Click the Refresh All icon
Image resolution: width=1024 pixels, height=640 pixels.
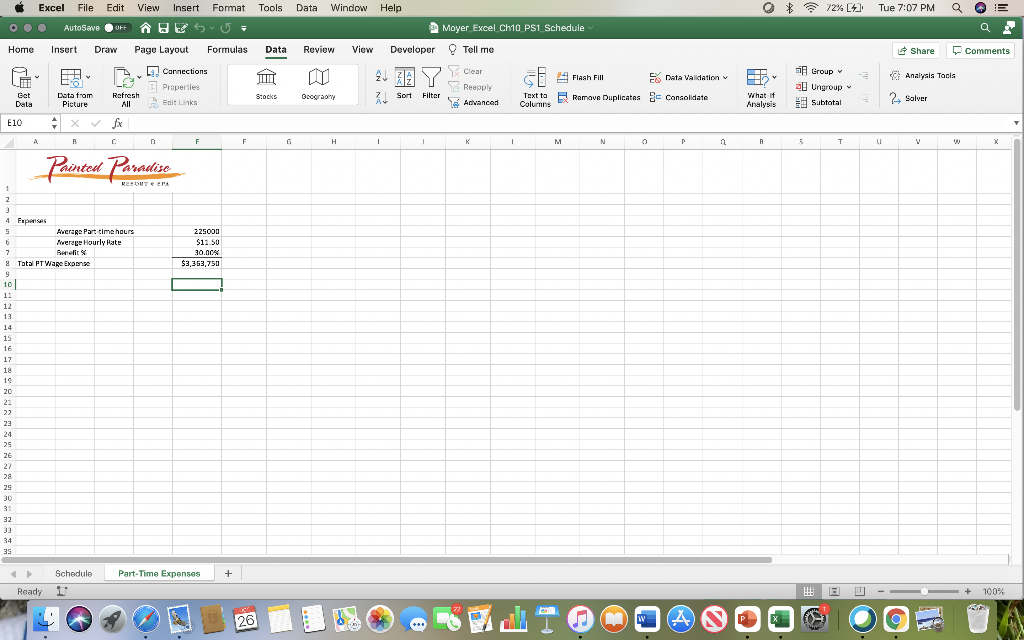123,78
